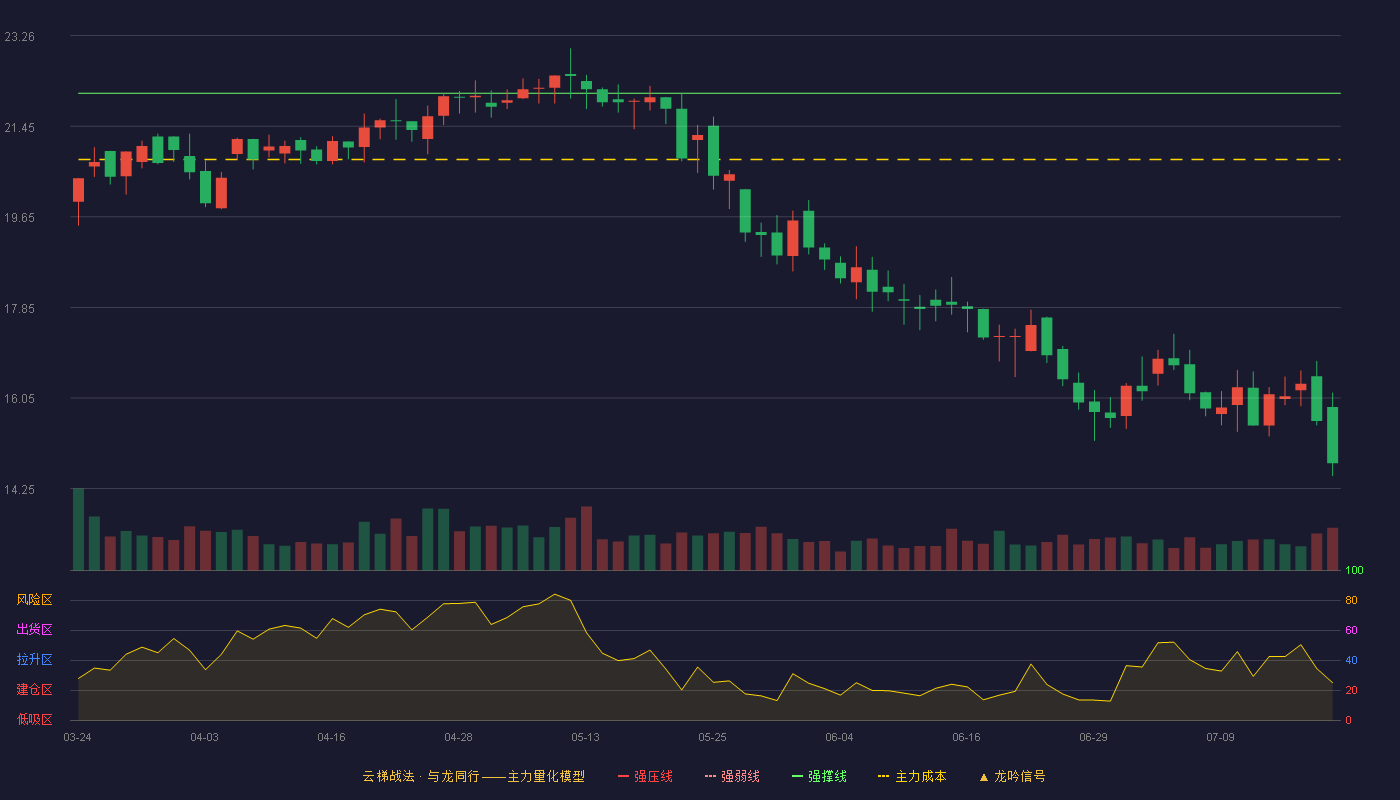Click the yellow dashed 主力成本 legend marker

[883, 776]
